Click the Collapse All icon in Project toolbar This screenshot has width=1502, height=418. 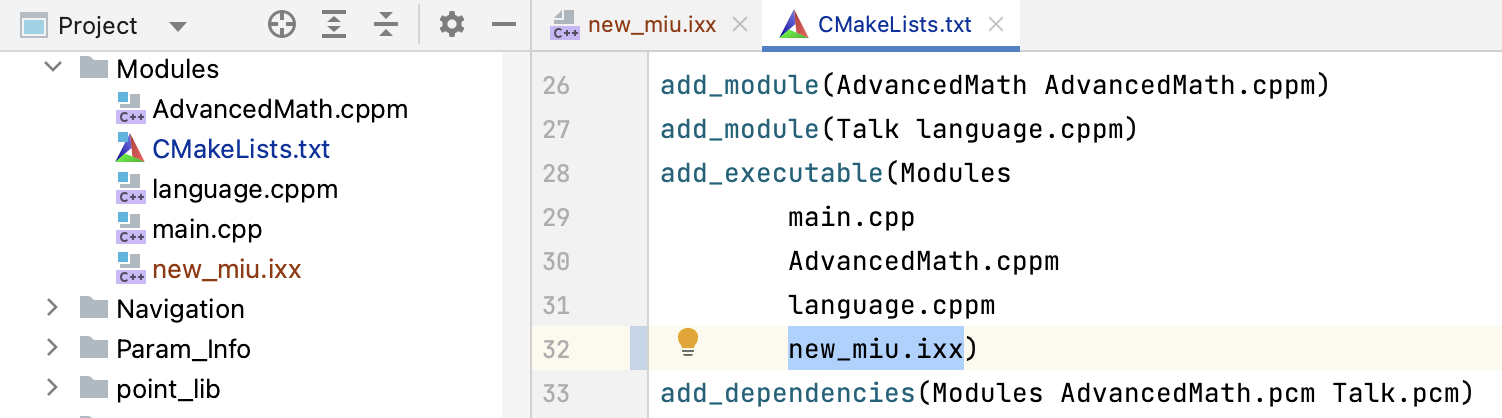click(x=386, y=25)
